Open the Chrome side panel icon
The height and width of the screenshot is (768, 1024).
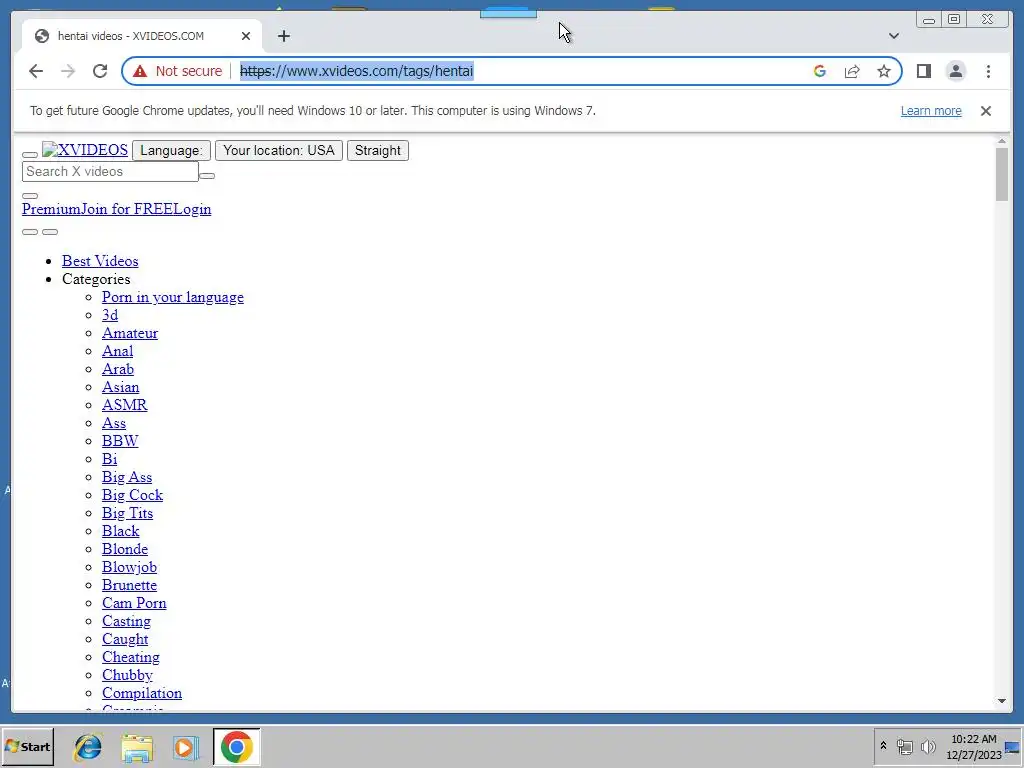pyautogui.click(x=923, y=71)
